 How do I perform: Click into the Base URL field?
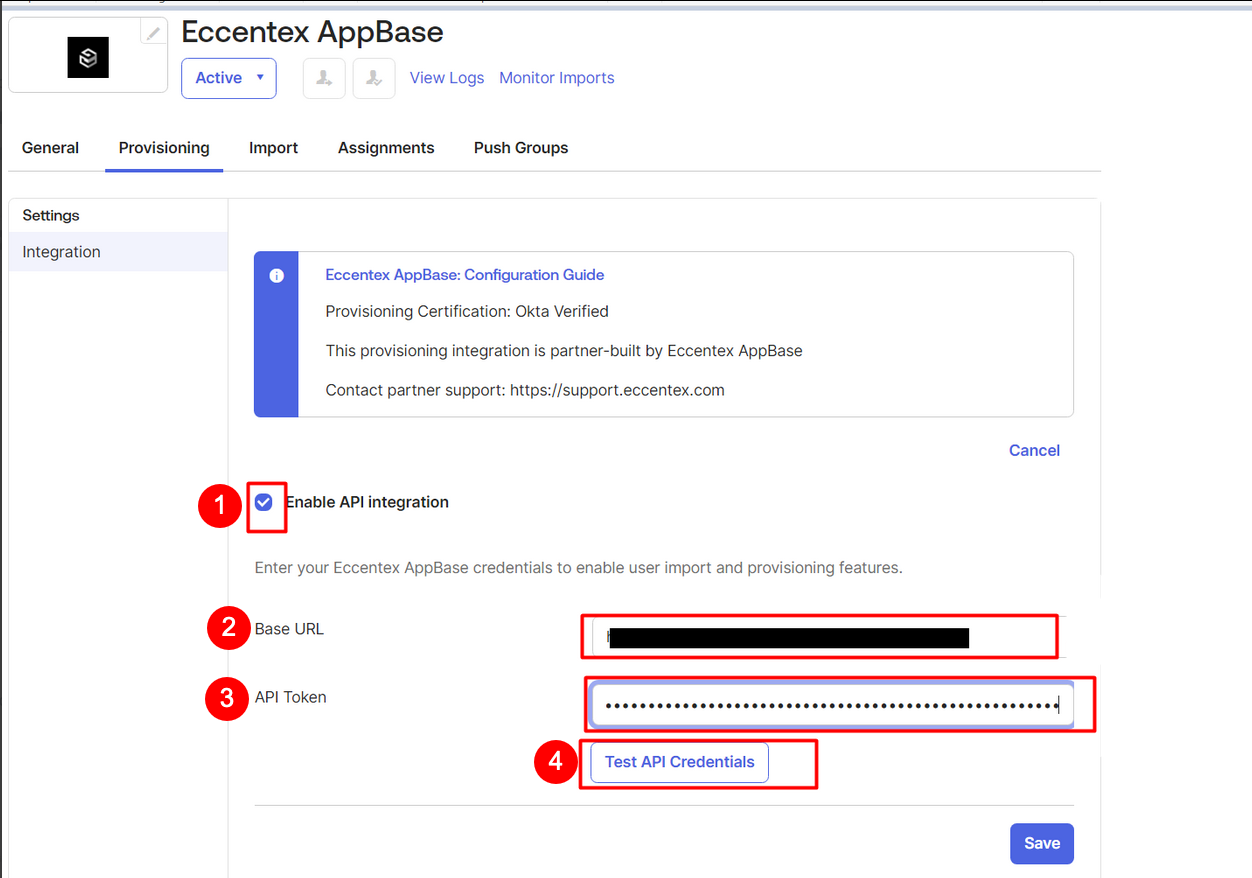pos(829,637)
